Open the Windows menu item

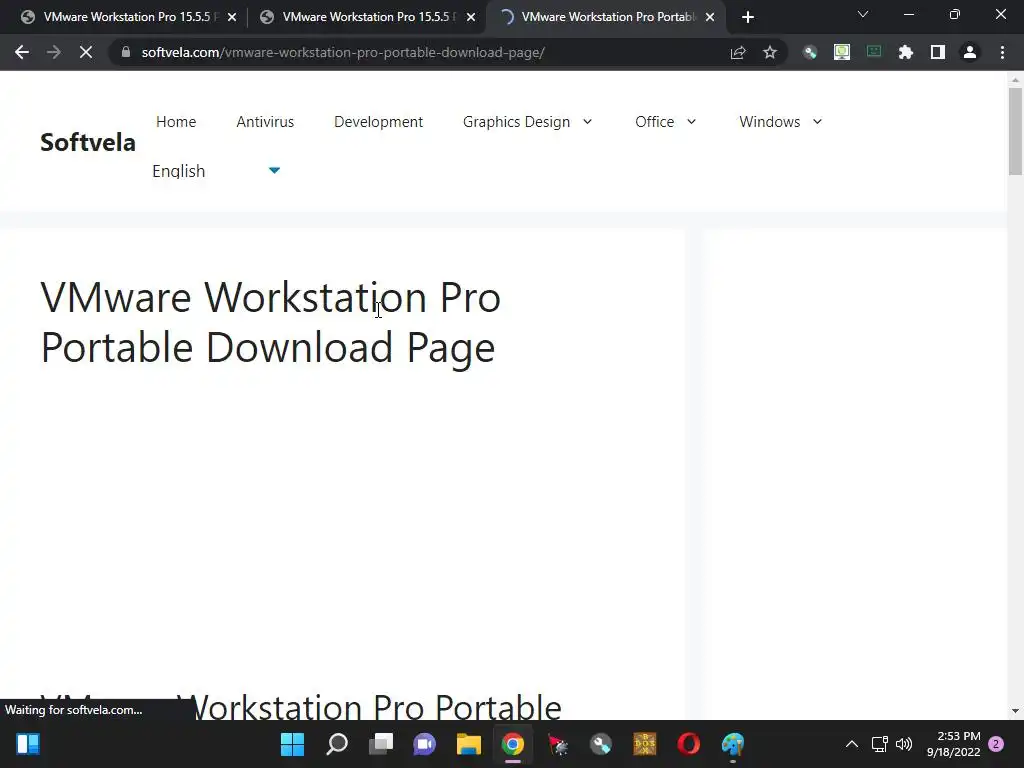pyautogui.click(x=769, y=121)
